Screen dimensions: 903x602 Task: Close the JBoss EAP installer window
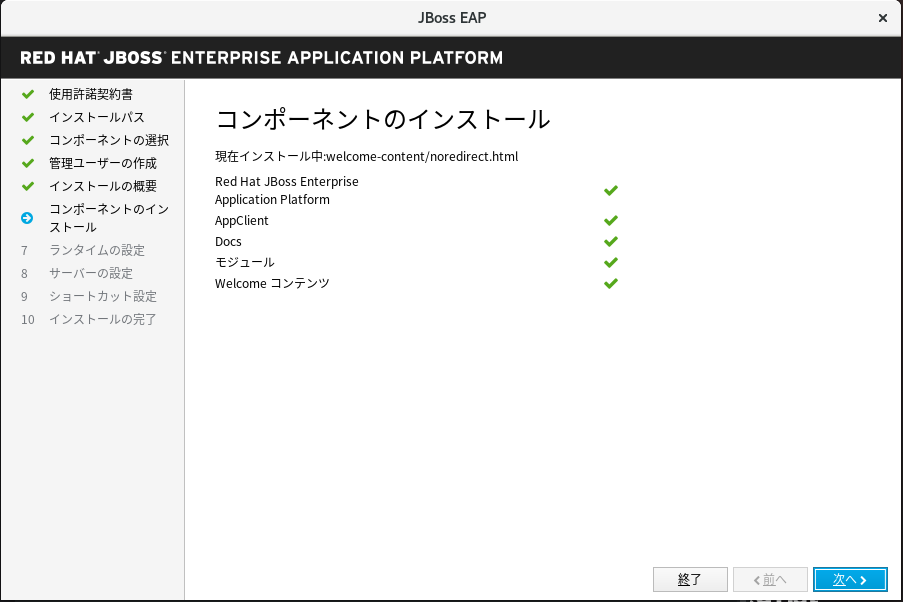tap(883, 18)
